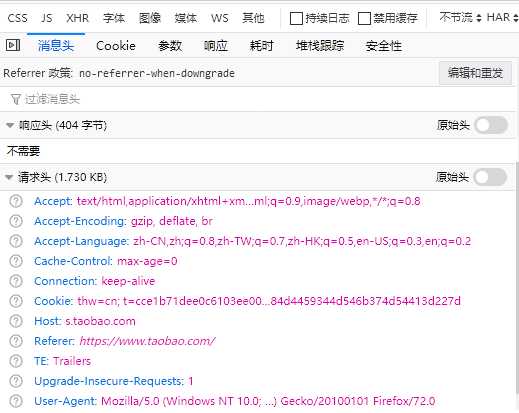Click the help icon beside User-Agent
519x413 pixels.
click(16, 401)
